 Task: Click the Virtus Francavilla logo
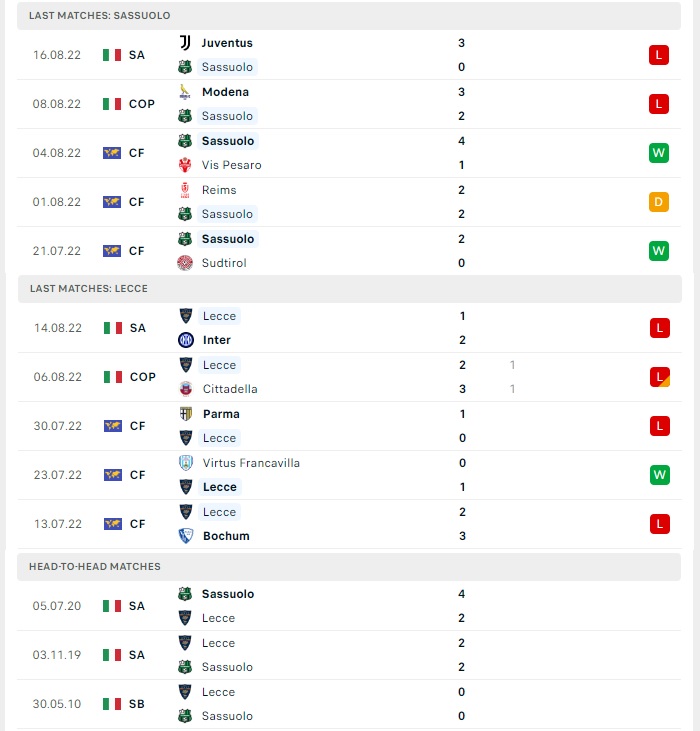click(x=186, y=463)
